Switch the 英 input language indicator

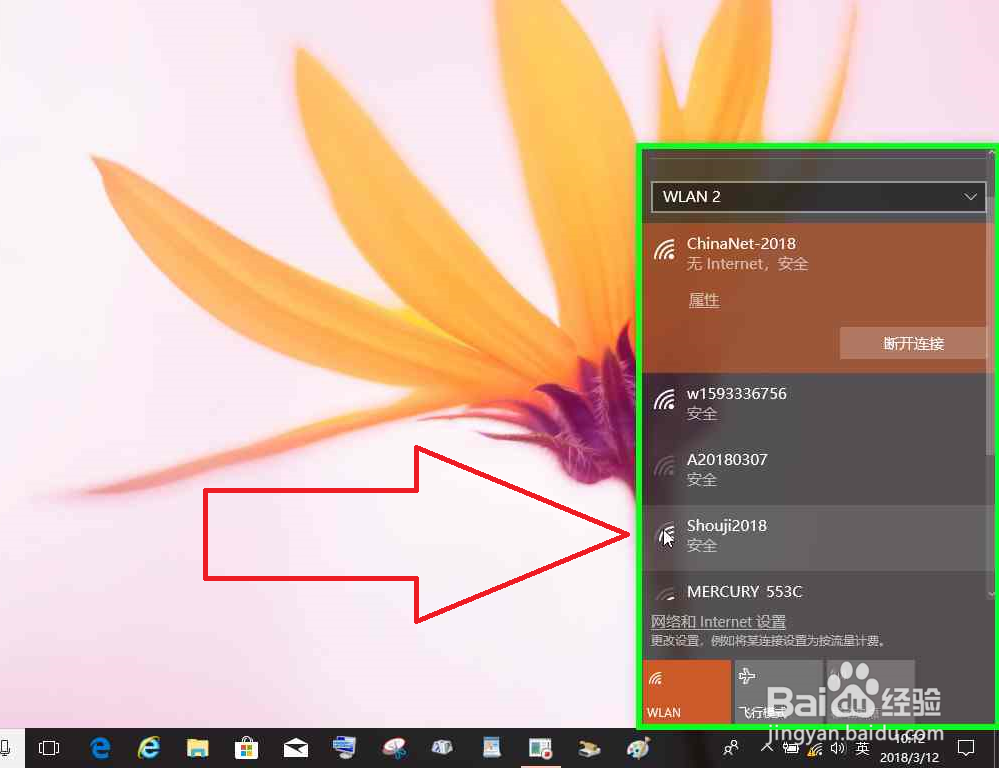coord(862,747)
